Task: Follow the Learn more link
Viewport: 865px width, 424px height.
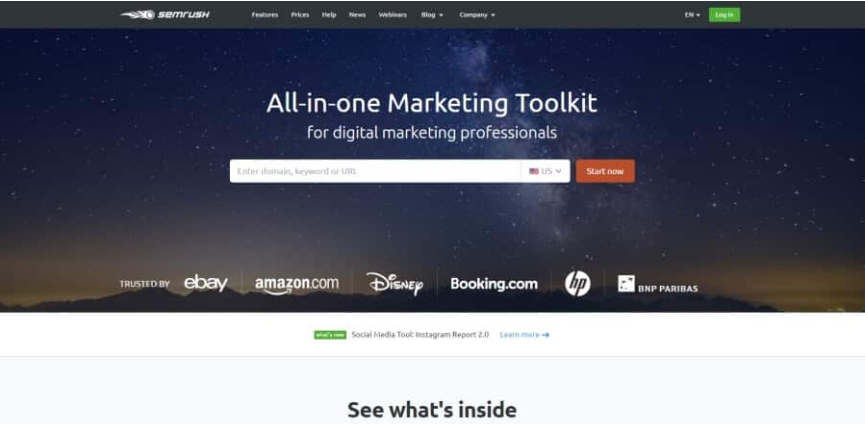Action: (525, 335)
